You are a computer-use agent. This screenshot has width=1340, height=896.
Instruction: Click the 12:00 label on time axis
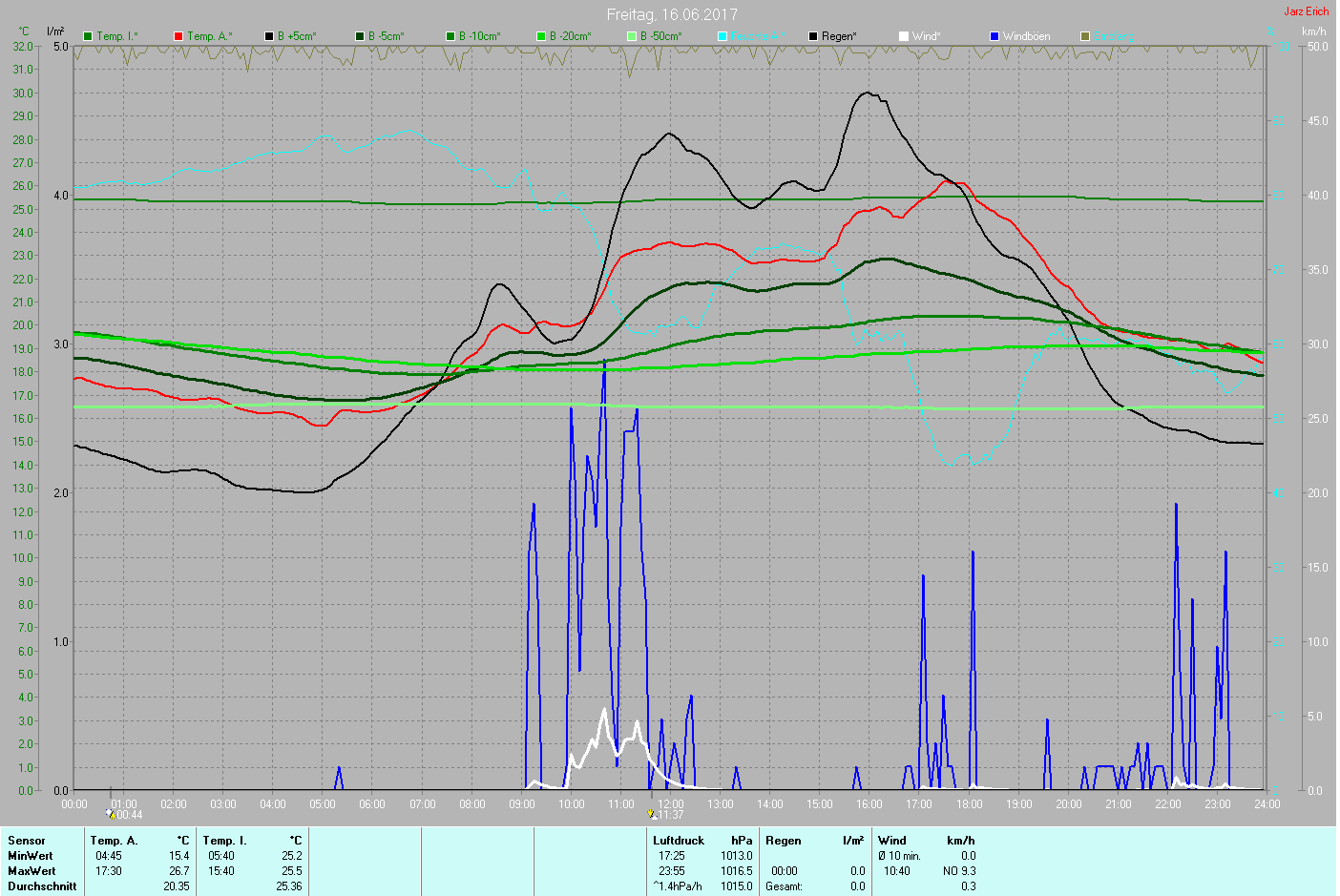[x=671, y=804]
